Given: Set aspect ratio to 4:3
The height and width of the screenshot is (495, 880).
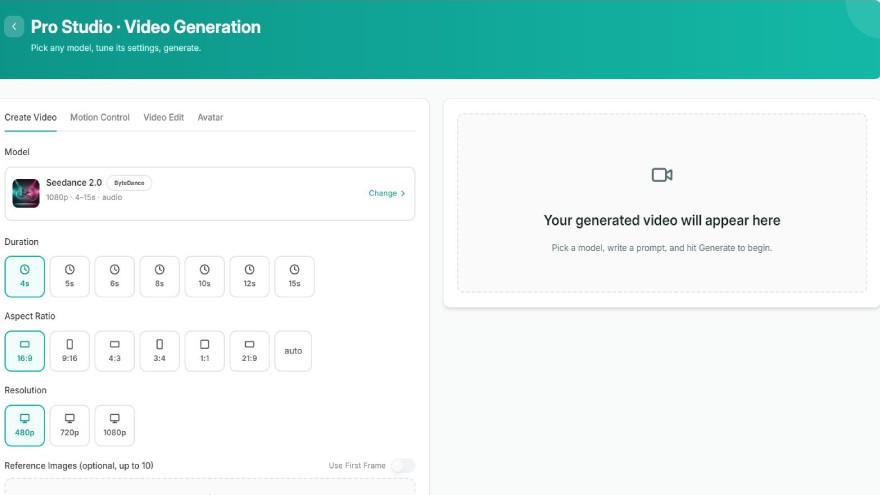Looking at the screenshot, I should (x=114, y=351).
